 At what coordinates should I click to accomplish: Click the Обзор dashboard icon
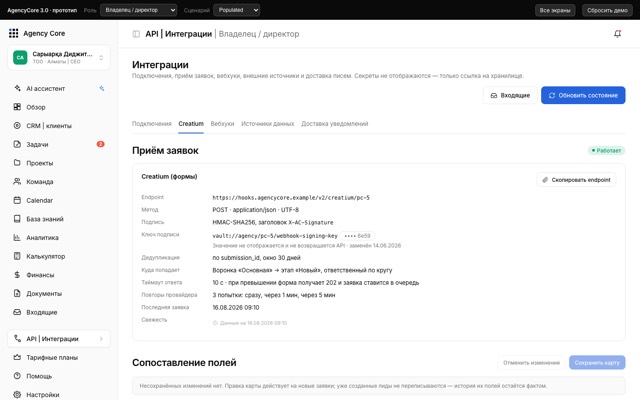coord(17,107)
